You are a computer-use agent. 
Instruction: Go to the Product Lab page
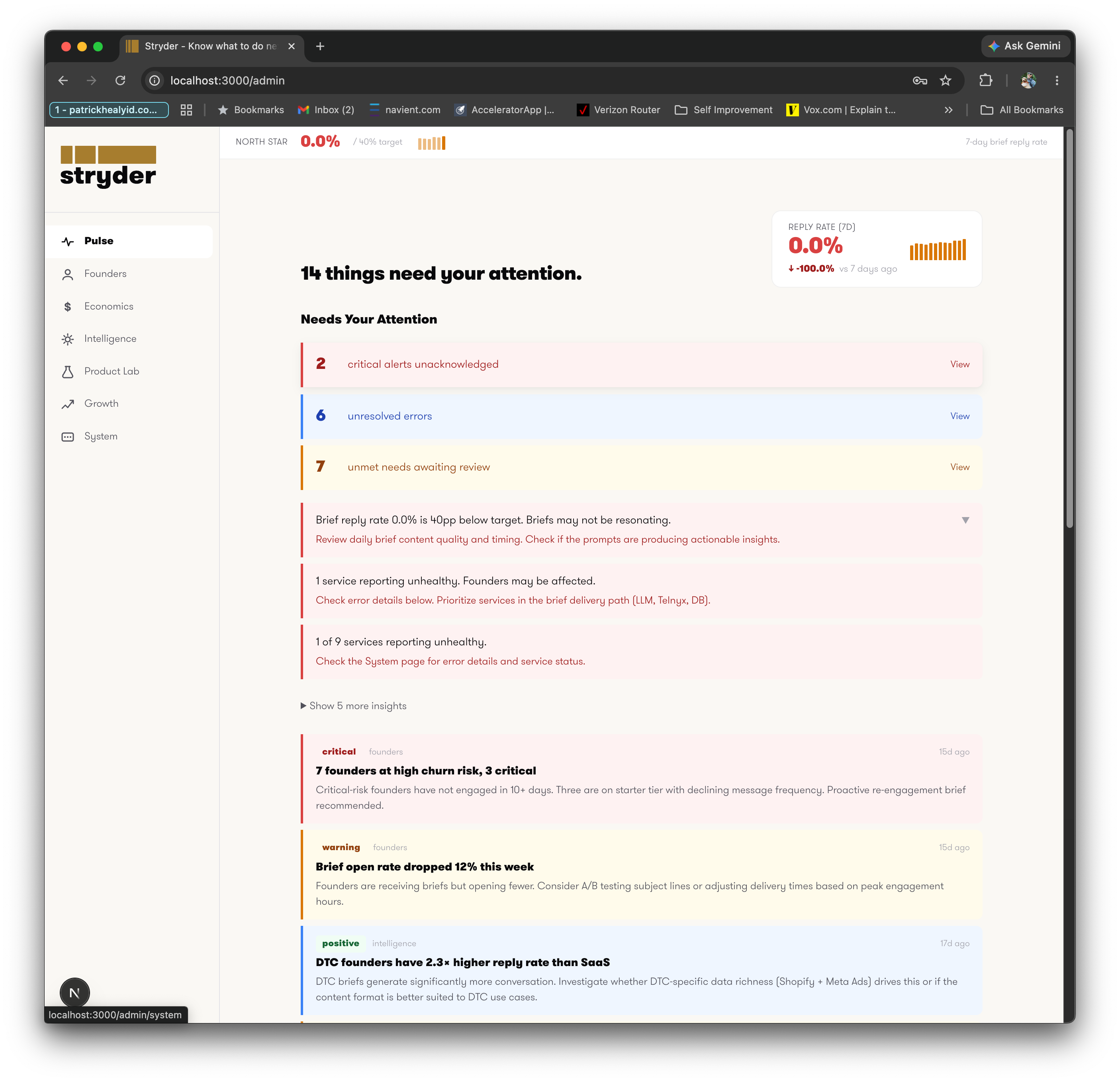click(112, 372)
